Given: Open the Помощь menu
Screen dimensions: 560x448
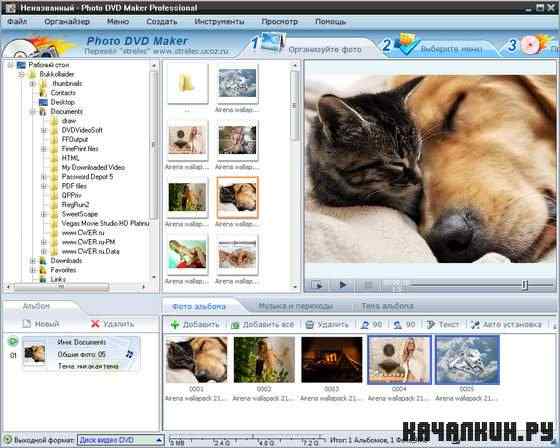Looking at the screenshot, I should (x=330, y=21).
